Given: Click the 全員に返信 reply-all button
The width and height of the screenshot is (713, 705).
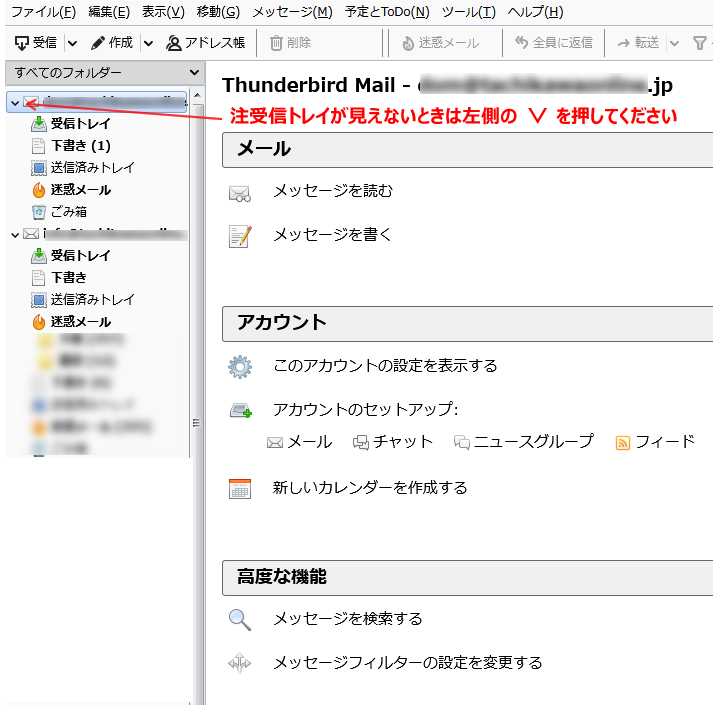Looking at the screenshot, I should pyautogui.click(x=553, y=43).
